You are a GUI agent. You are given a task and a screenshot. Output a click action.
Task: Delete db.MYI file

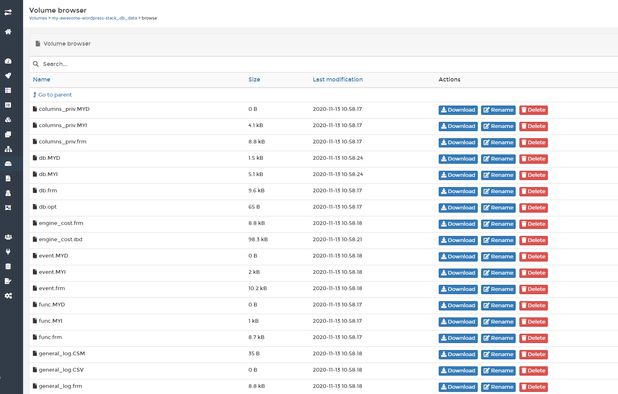(533, 175)
